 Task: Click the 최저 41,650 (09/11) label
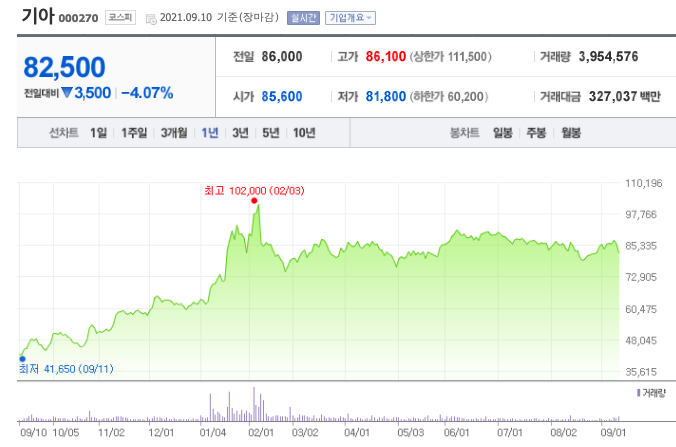click(66, 369)
